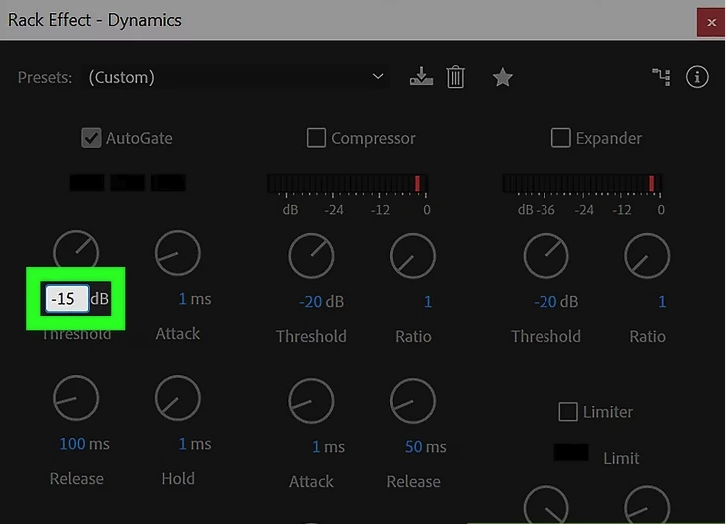
Task: Enable the Limiter checkbox
Action: [567, 411]
